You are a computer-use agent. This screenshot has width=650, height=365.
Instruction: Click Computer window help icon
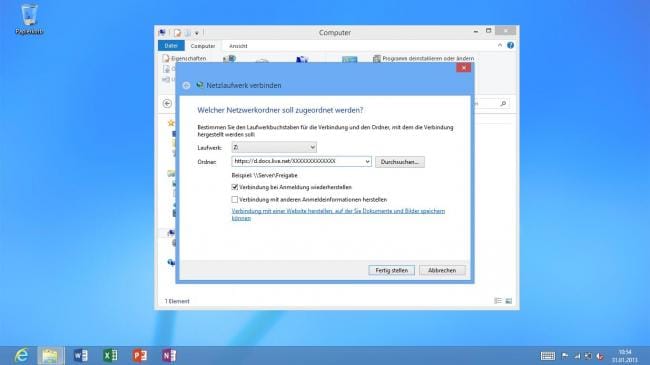(x=510, y=45)
